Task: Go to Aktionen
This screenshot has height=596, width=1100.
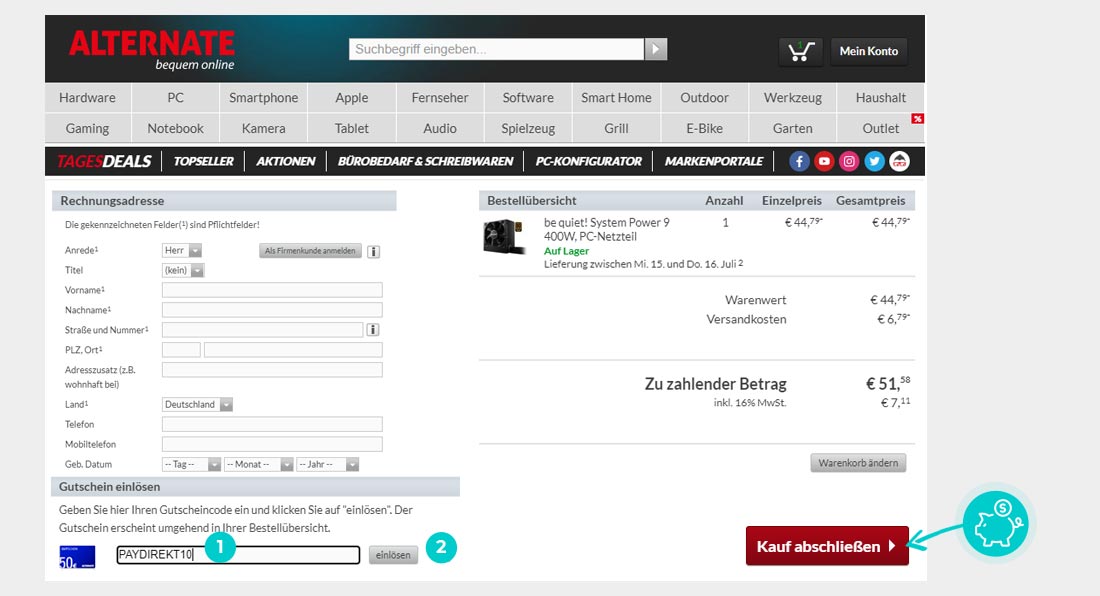Action: click(286, 161)
